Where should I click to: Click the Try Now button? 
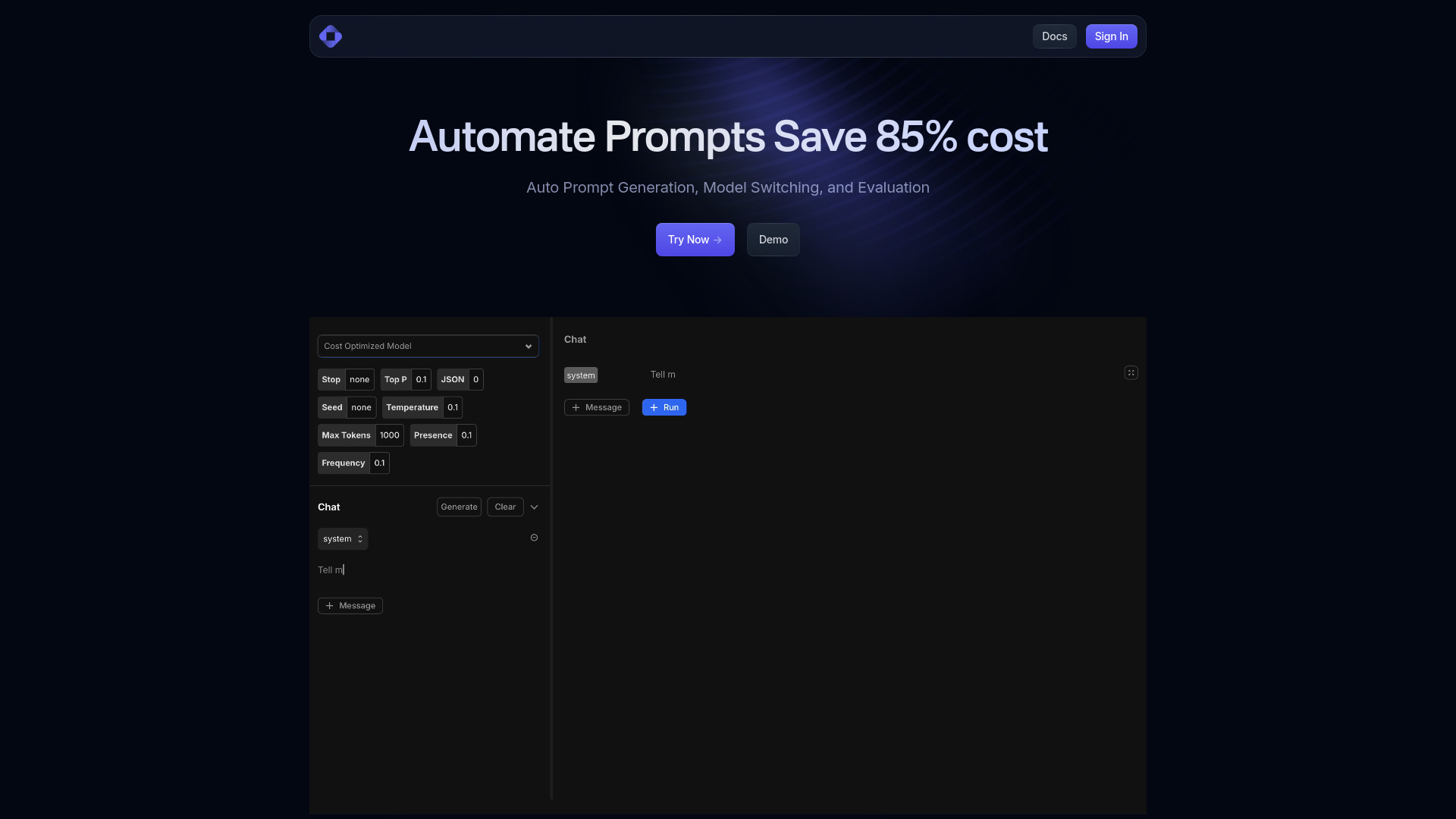695,239
